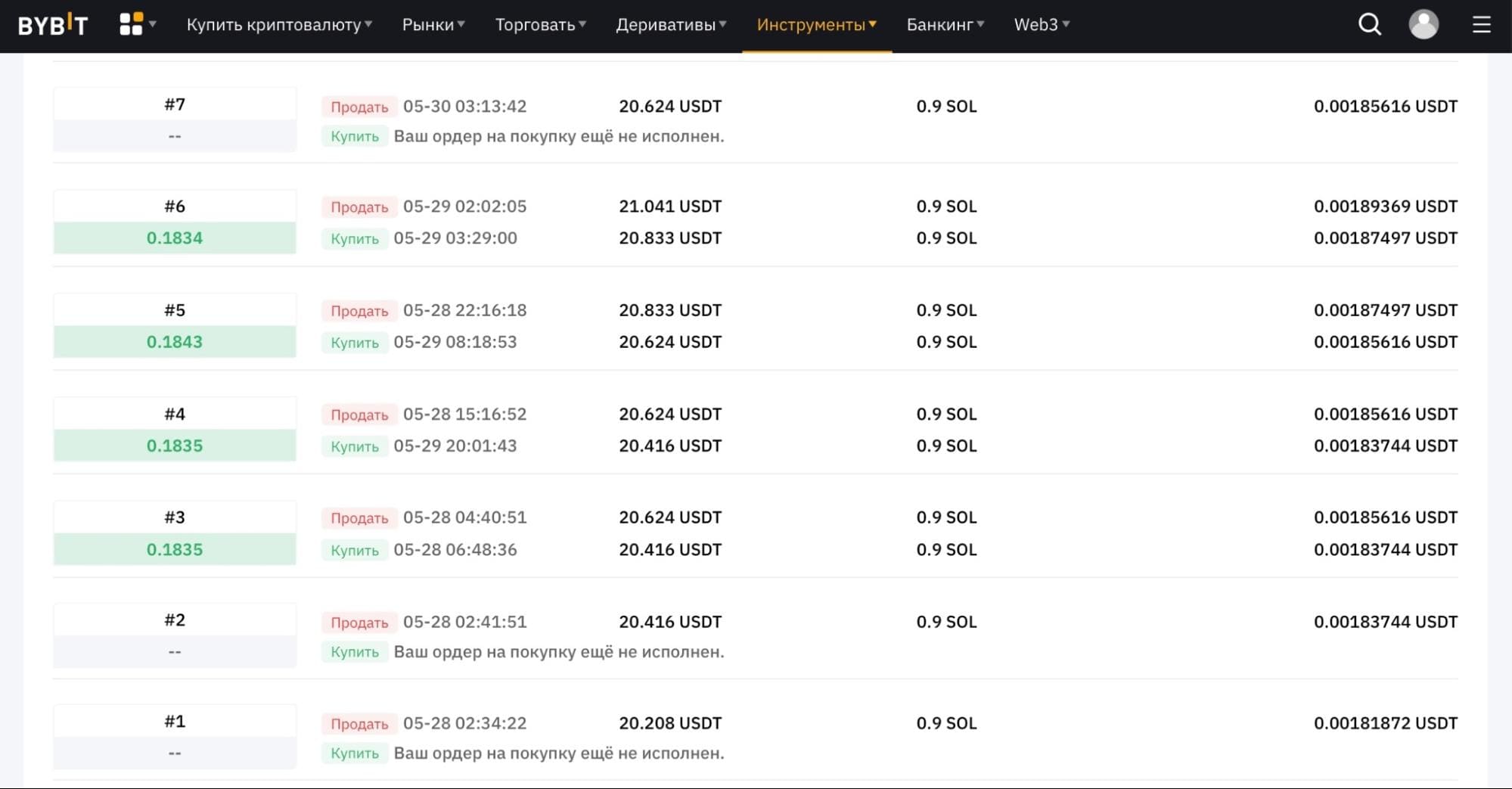
Task: Click the 0.00181872 USDT fee value
Action: point(1386,724)
